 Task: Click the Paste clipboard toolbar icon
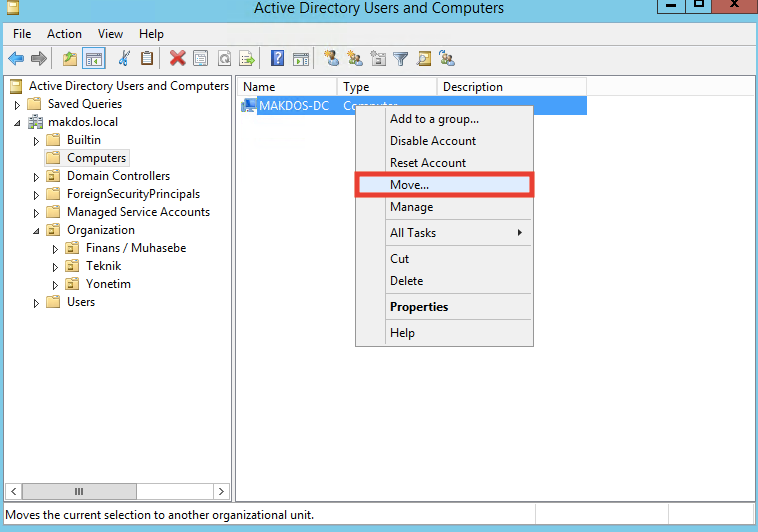[x=147, y=59]
